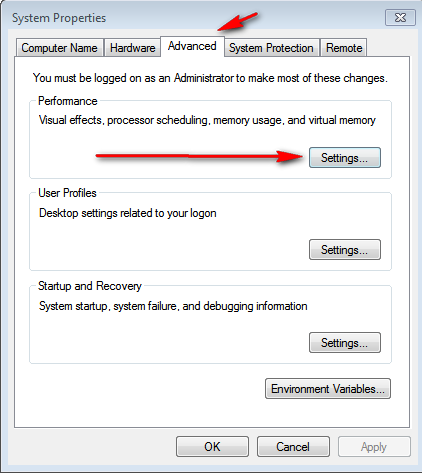Go to the System Protection tab
Viewport: 422px width, 473px height.
[271, 48]
